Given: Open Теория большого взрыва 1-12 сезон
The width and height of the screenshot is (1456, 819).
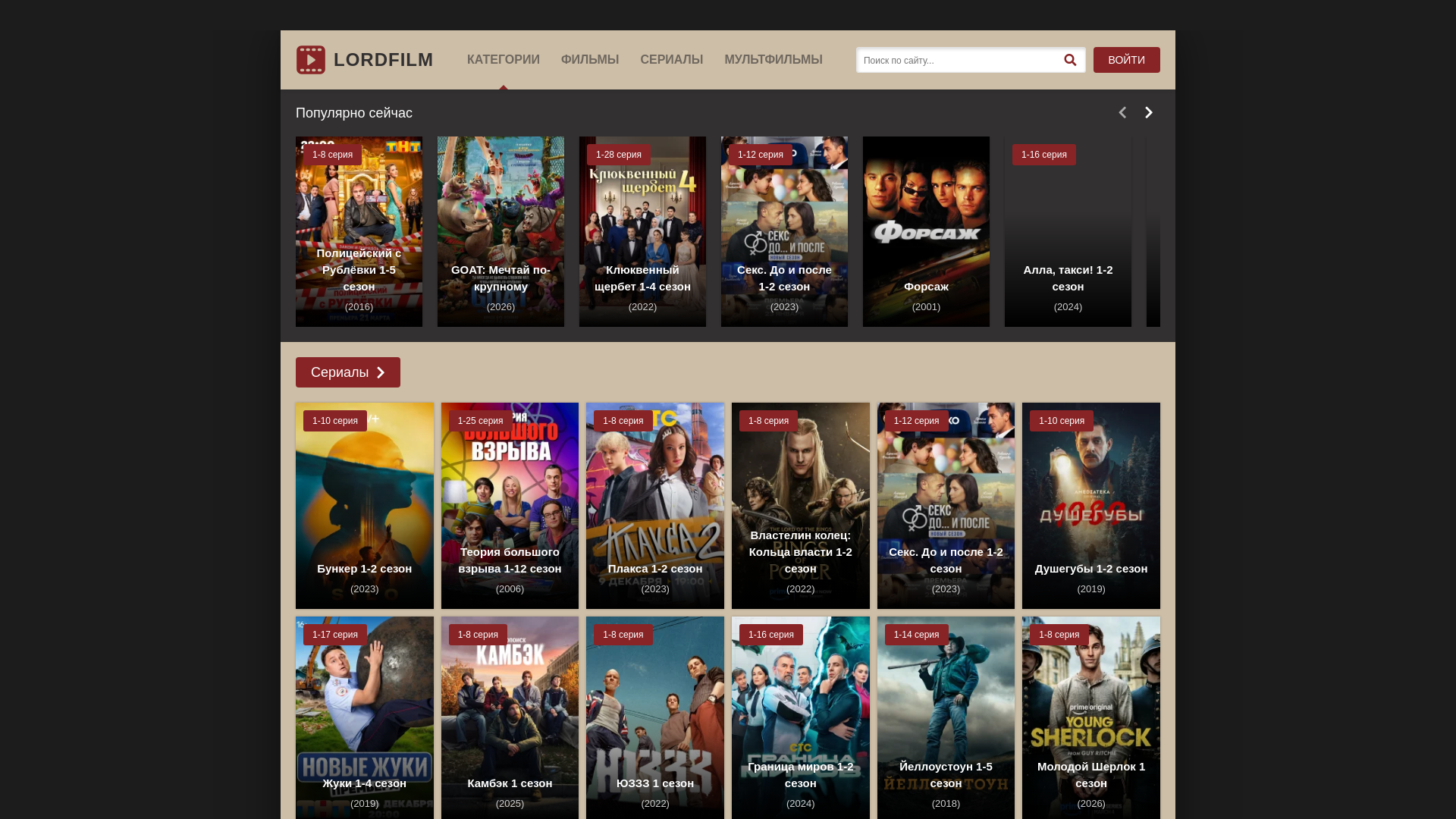Looking at the screenshot, I should pyautogui.click(x=510, y=506).
